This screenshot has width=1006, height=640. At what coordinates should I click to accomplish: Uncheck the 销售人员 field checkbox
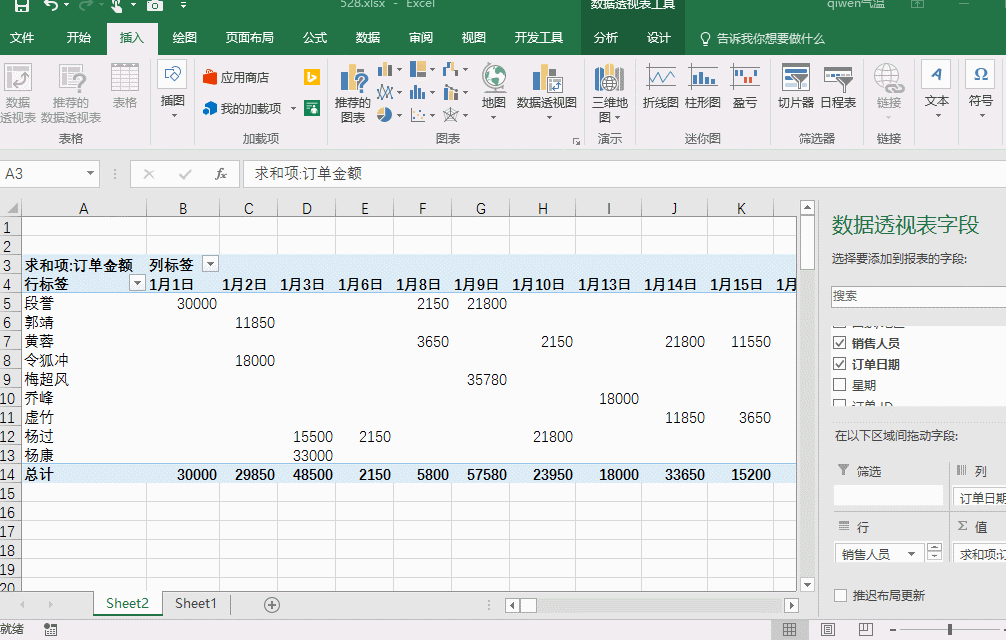point(839,343)
